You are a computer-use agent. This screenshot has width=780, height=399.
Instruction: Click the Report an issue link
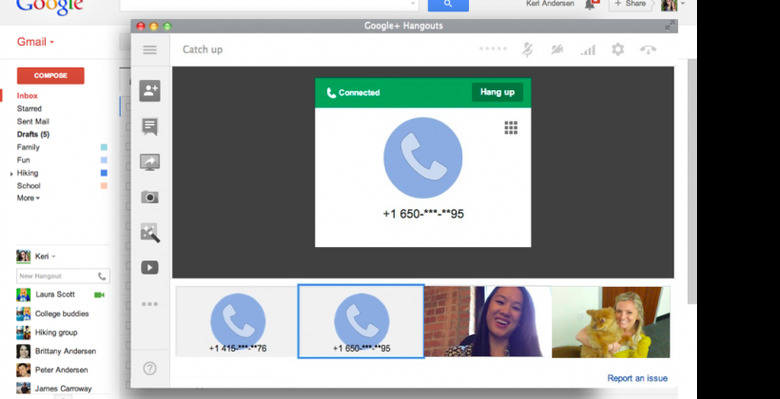click(637, 378)
